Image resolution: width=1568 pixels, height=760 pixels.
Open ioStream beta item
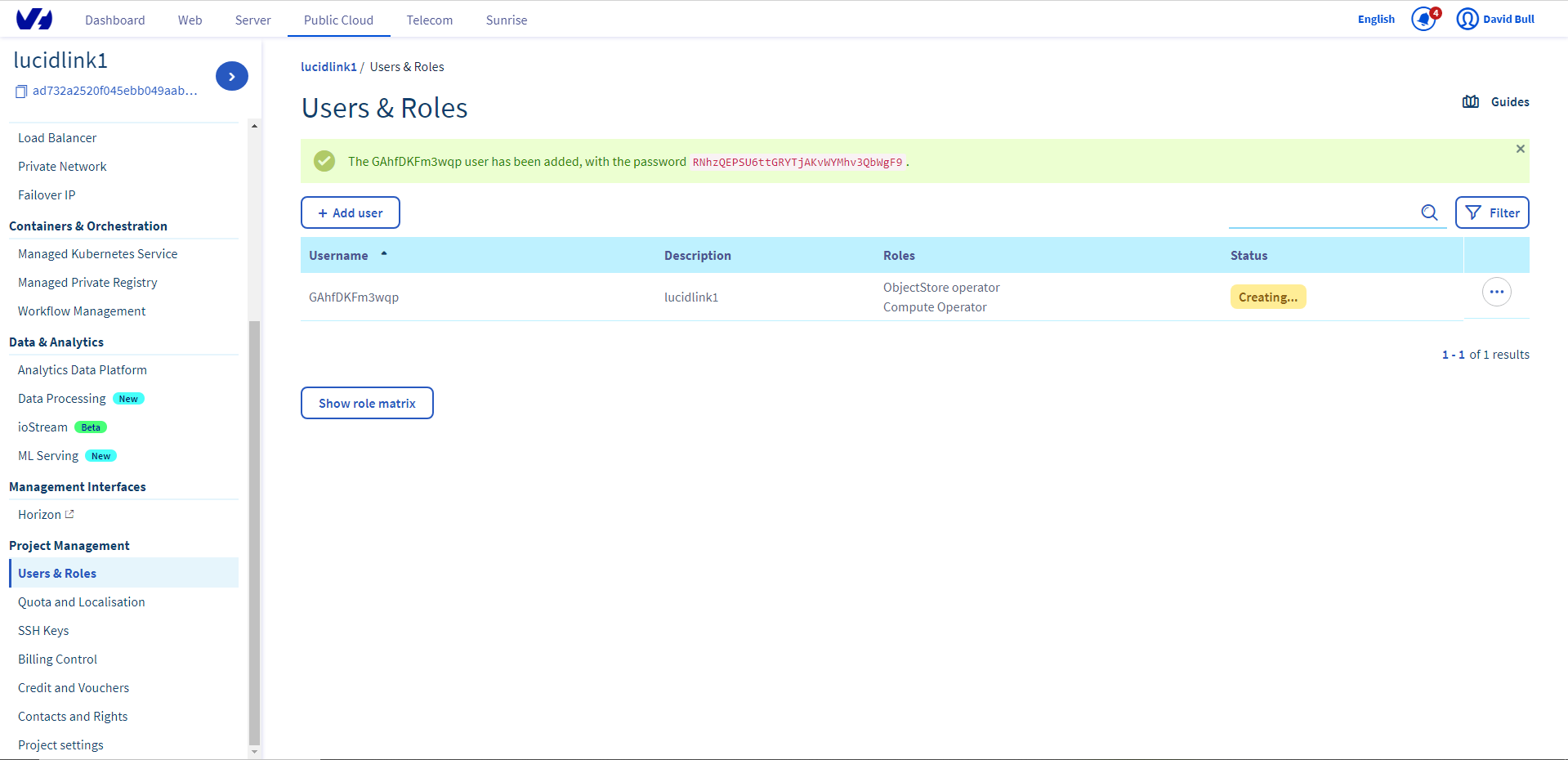pyautogui.click(x=42, y=427)
